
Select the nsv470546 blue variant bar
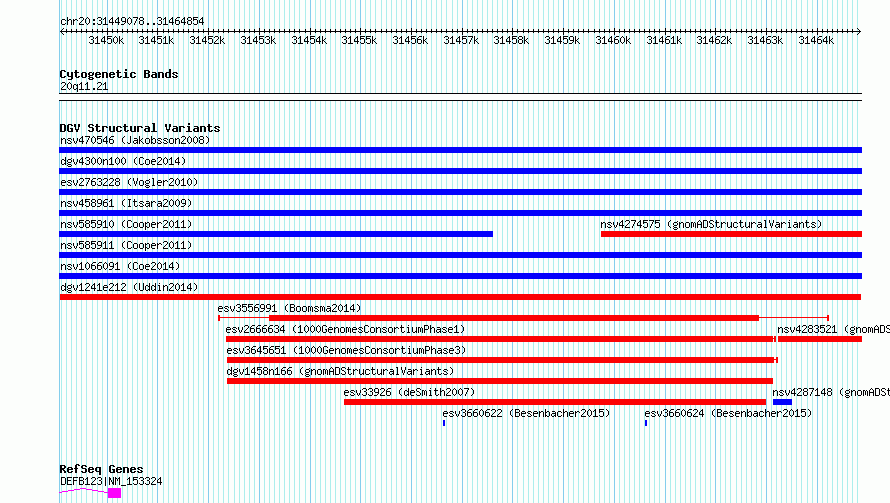460,150
